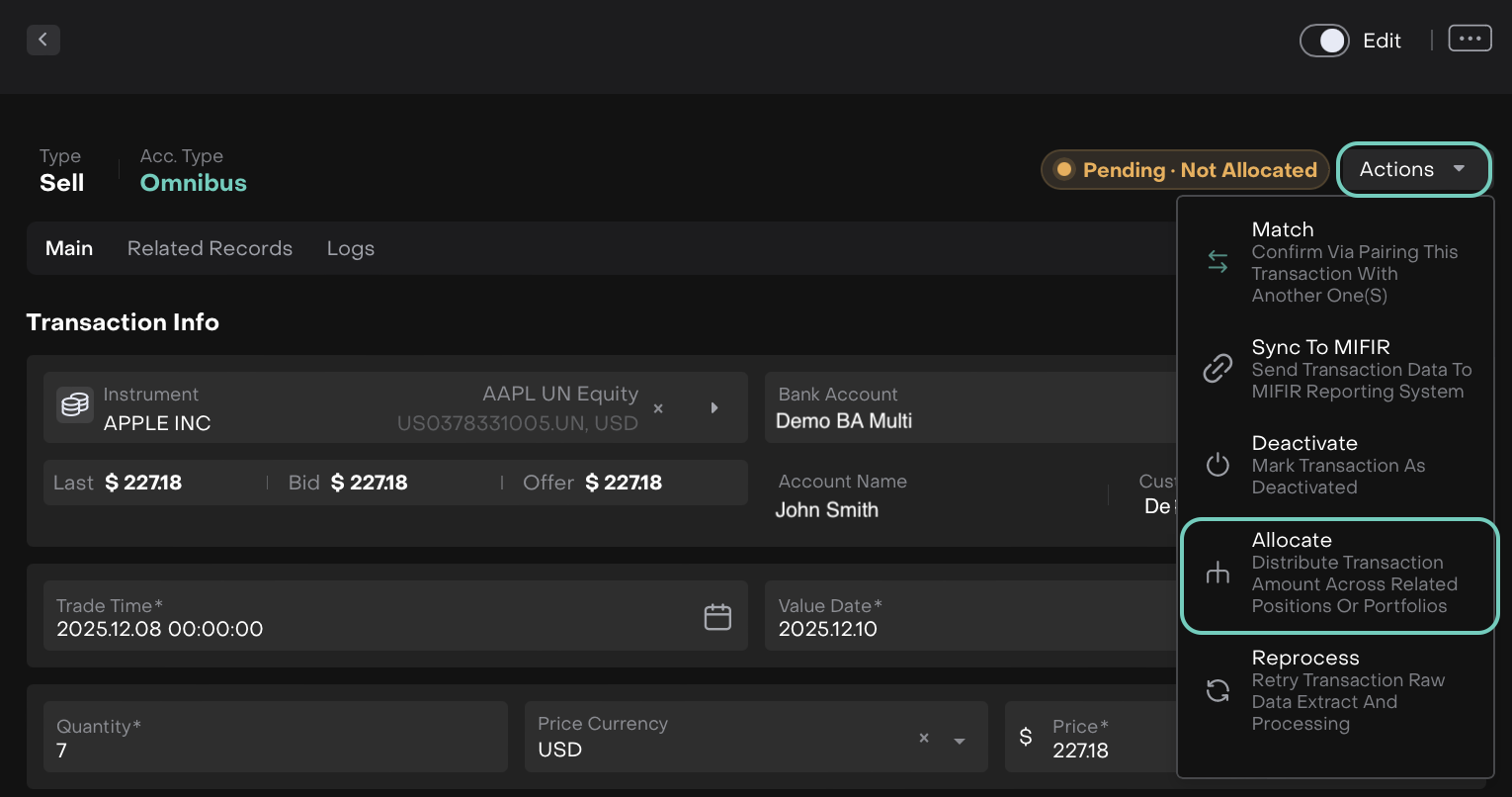The image size is (1512, 797).
Task: Collapse the Actions dropdown
Action: pyautogui.click(x=1413, y=170)
